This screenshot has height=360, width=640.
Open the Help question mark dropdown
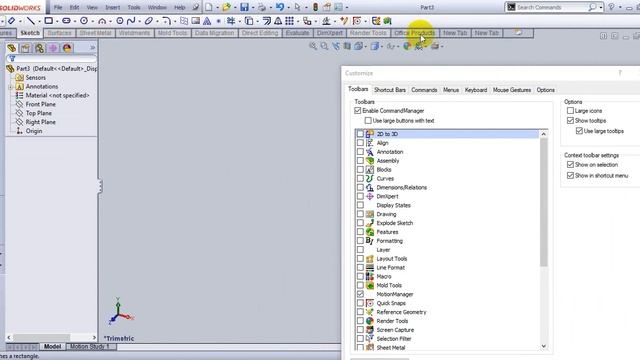(x=620, y=7)
